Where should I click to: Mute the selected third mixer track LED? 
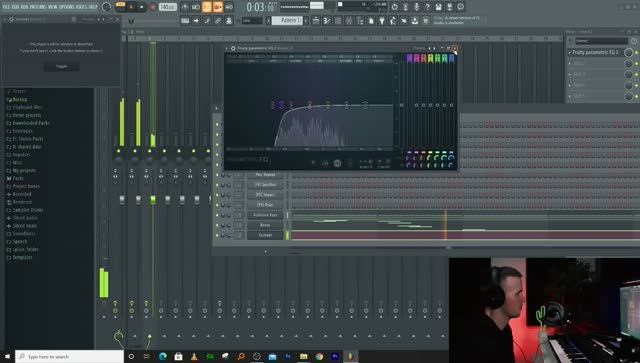pos(149,151)
